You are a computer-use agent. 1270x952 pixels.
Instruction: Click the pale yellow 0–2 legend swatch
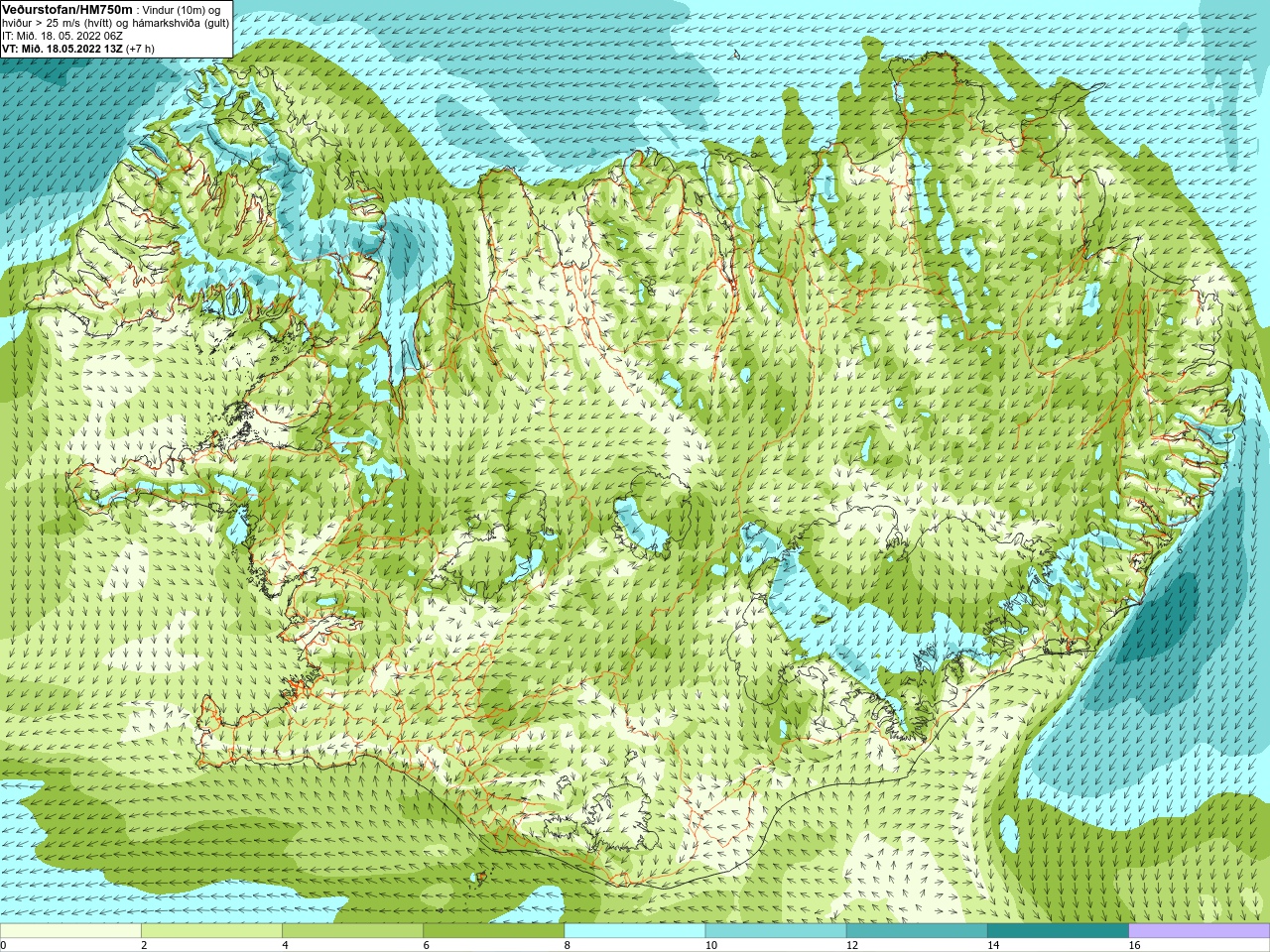[x=70, y=931]
